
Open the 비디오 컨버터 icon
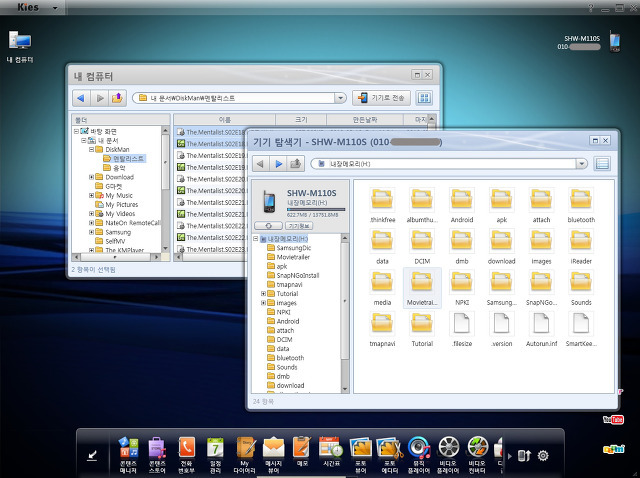click(477, 454)
